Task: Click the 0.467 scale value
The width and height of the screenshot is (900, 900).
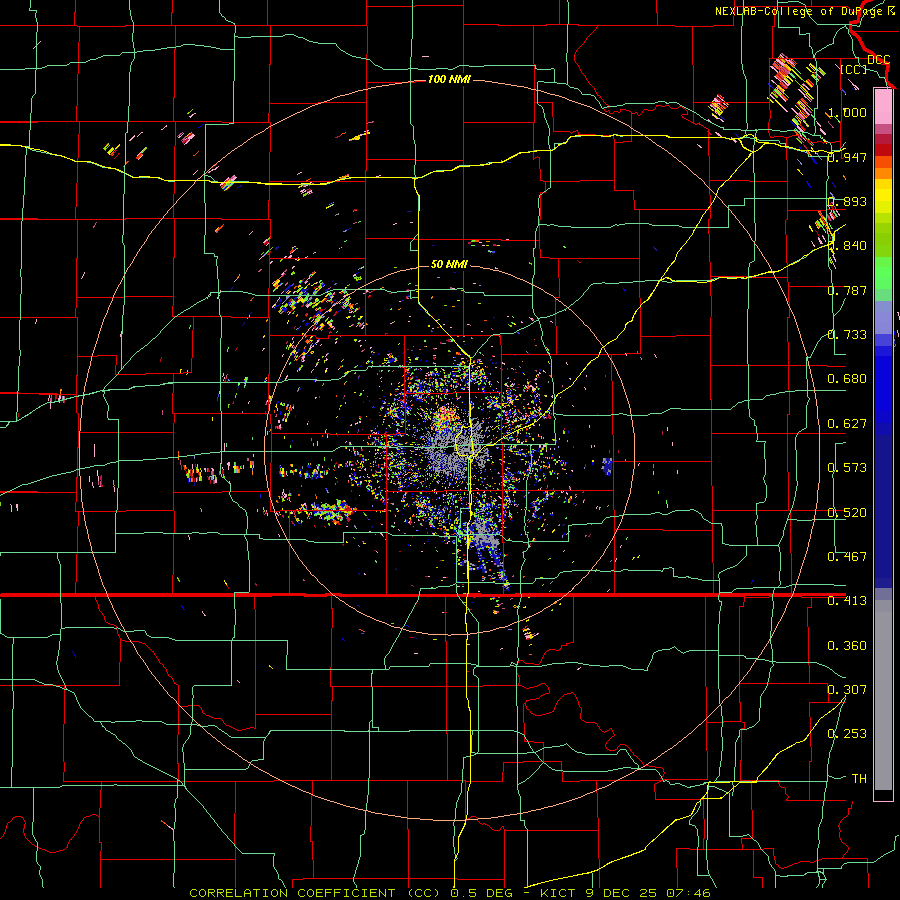Action: point(847,557)
